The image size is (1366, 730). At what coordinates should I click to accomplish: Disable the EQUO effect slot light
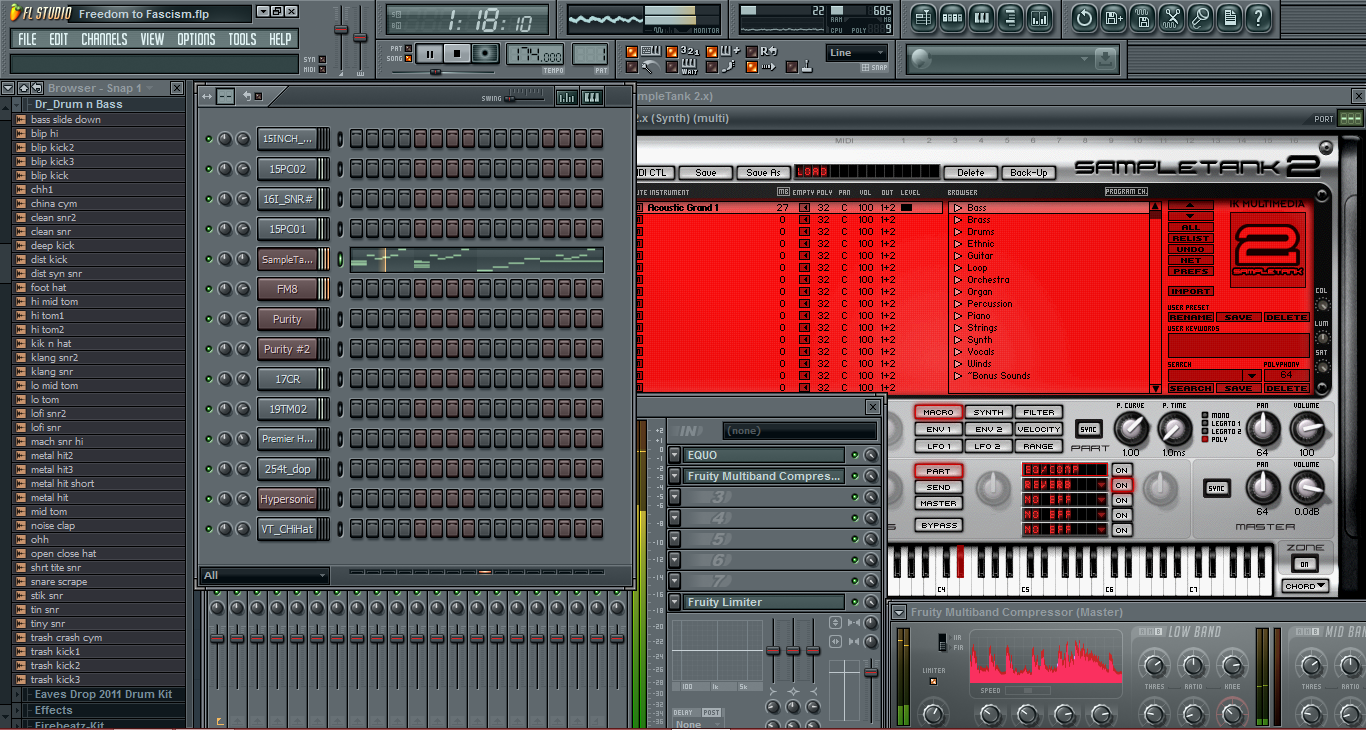855,455
